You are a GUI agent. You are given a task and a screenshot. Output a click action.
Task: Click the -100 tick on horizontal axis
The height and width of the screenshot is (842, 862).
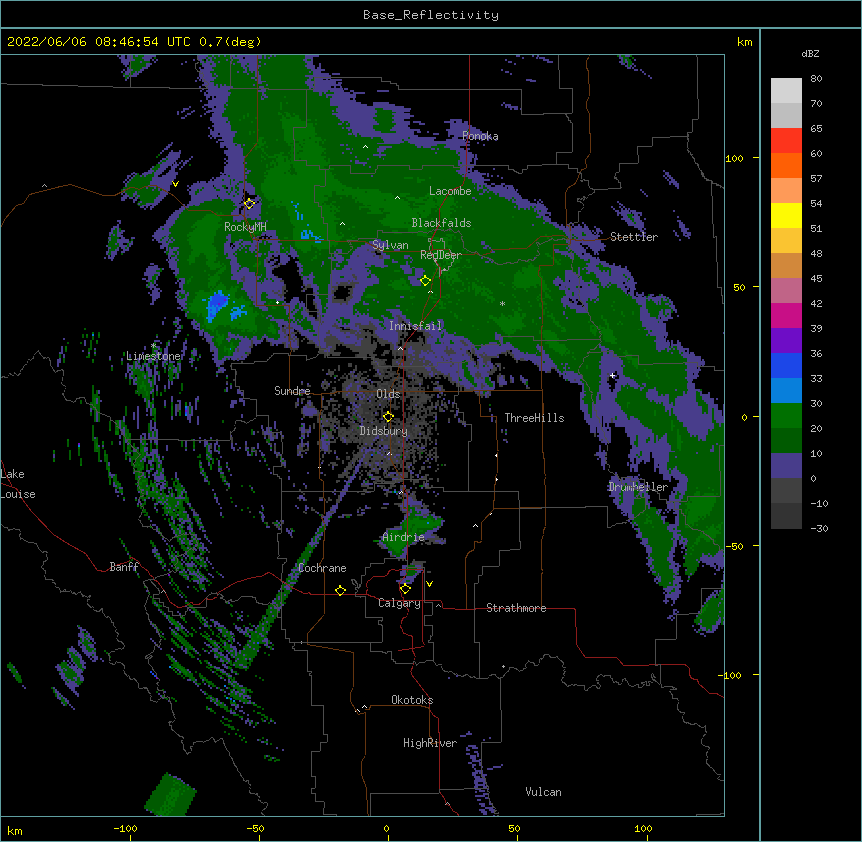click(x=125, y=828)
